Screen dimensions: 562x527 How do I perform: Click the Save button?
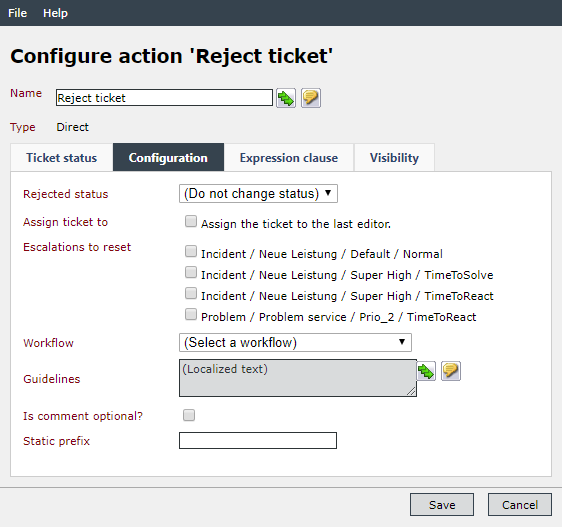(442, 505)
